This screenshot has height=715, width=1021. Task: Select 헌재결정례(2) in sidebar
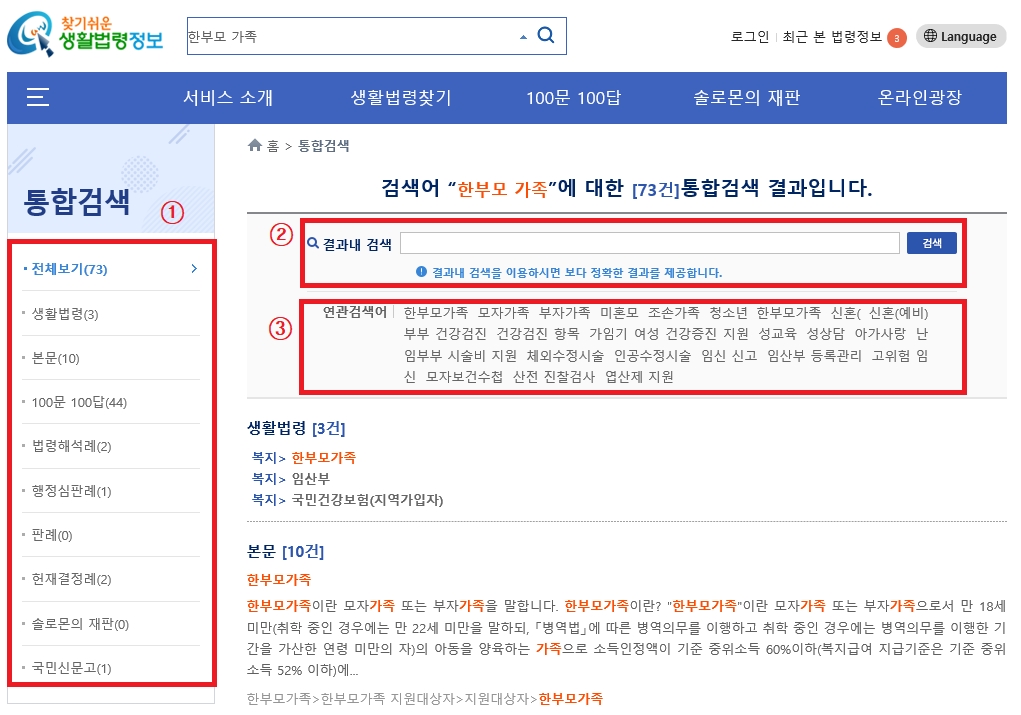click(71, 579)
